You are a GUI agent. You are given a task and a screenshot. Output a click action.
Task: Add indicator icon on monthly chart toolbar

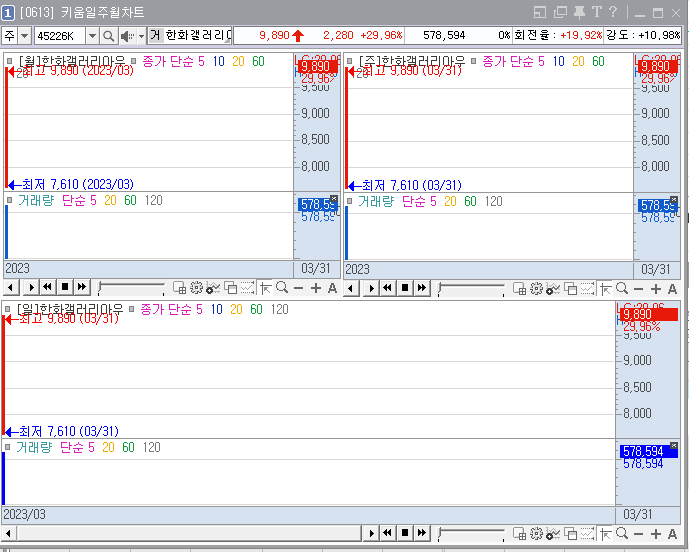click(x=213, y=288)
